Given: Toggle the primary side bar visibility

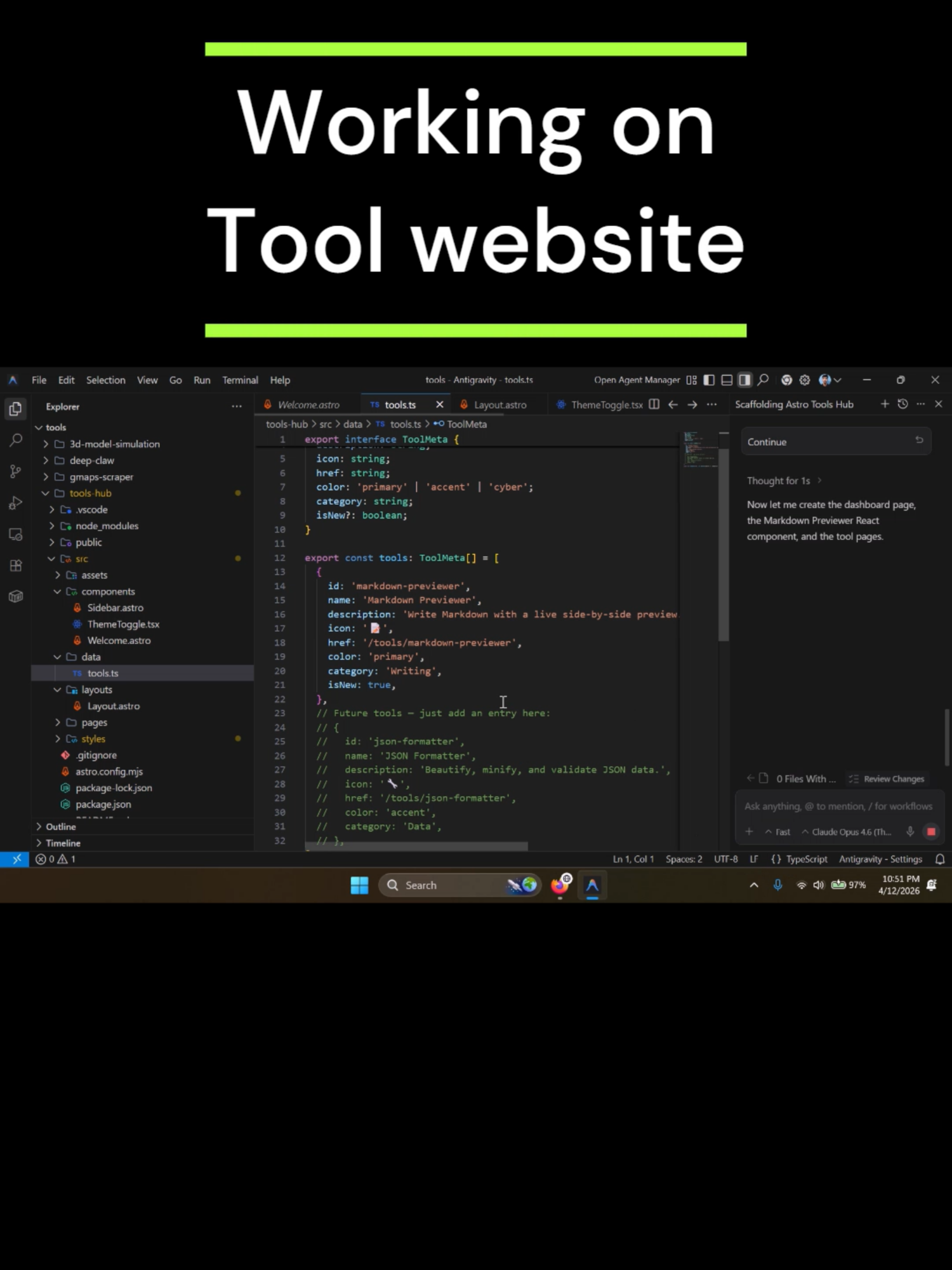Looking at the screenshot, I should point(710,380).
